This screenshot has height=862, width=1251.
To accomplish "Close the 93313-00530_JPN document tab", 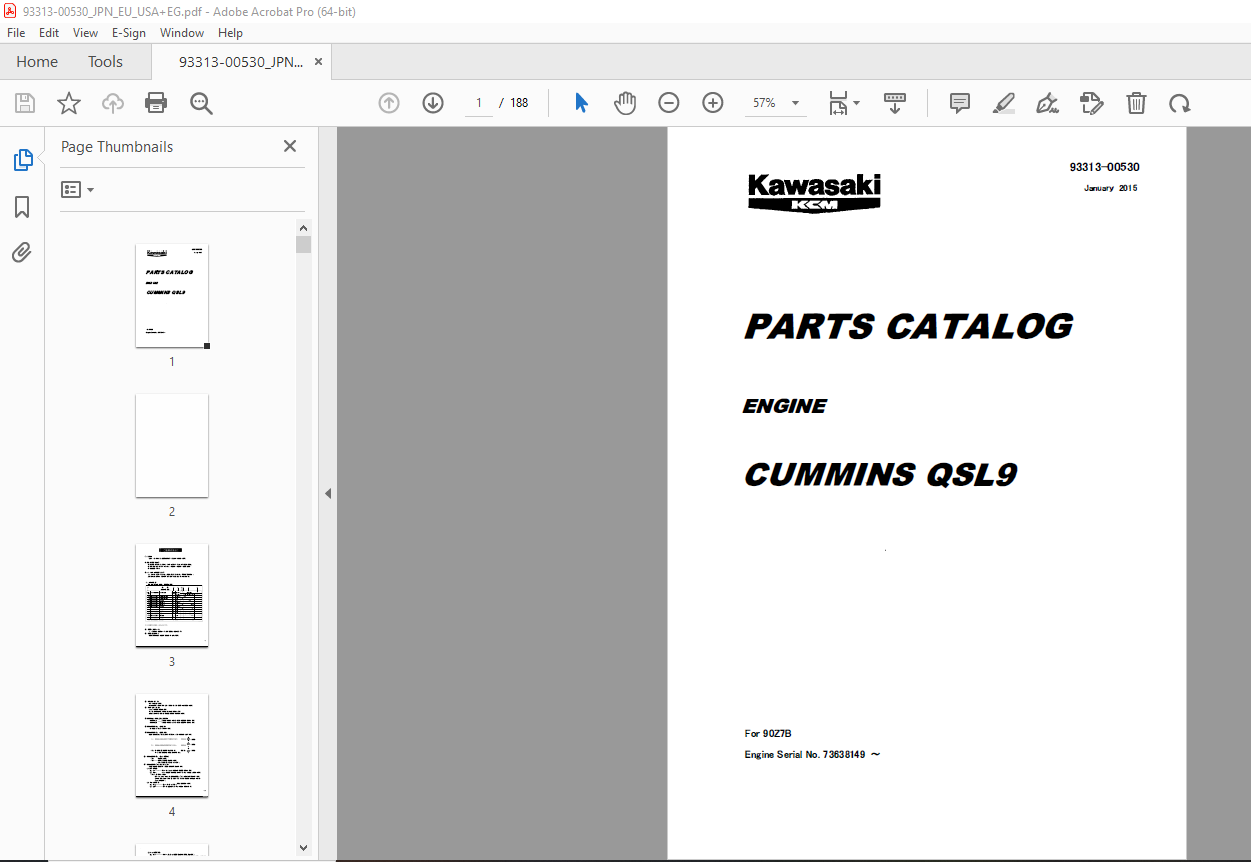I will 318,62.
